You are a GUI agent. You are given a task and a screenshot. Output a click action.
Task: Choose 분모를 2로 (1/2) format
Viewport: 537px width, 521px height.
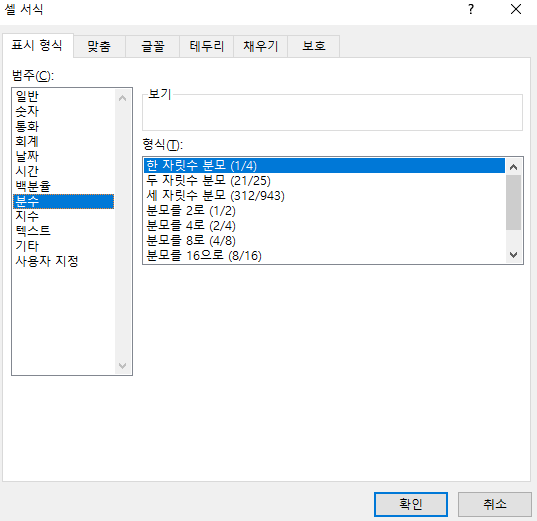tap(324, 211)
